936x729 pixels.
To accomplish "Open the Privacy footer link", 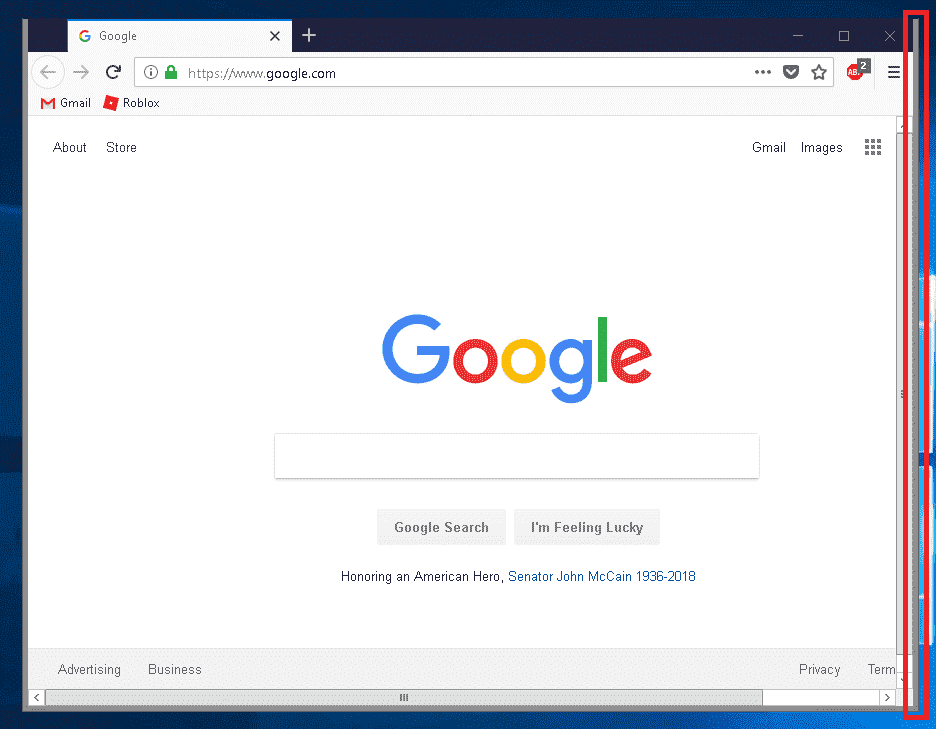I will tap(819, 669).
